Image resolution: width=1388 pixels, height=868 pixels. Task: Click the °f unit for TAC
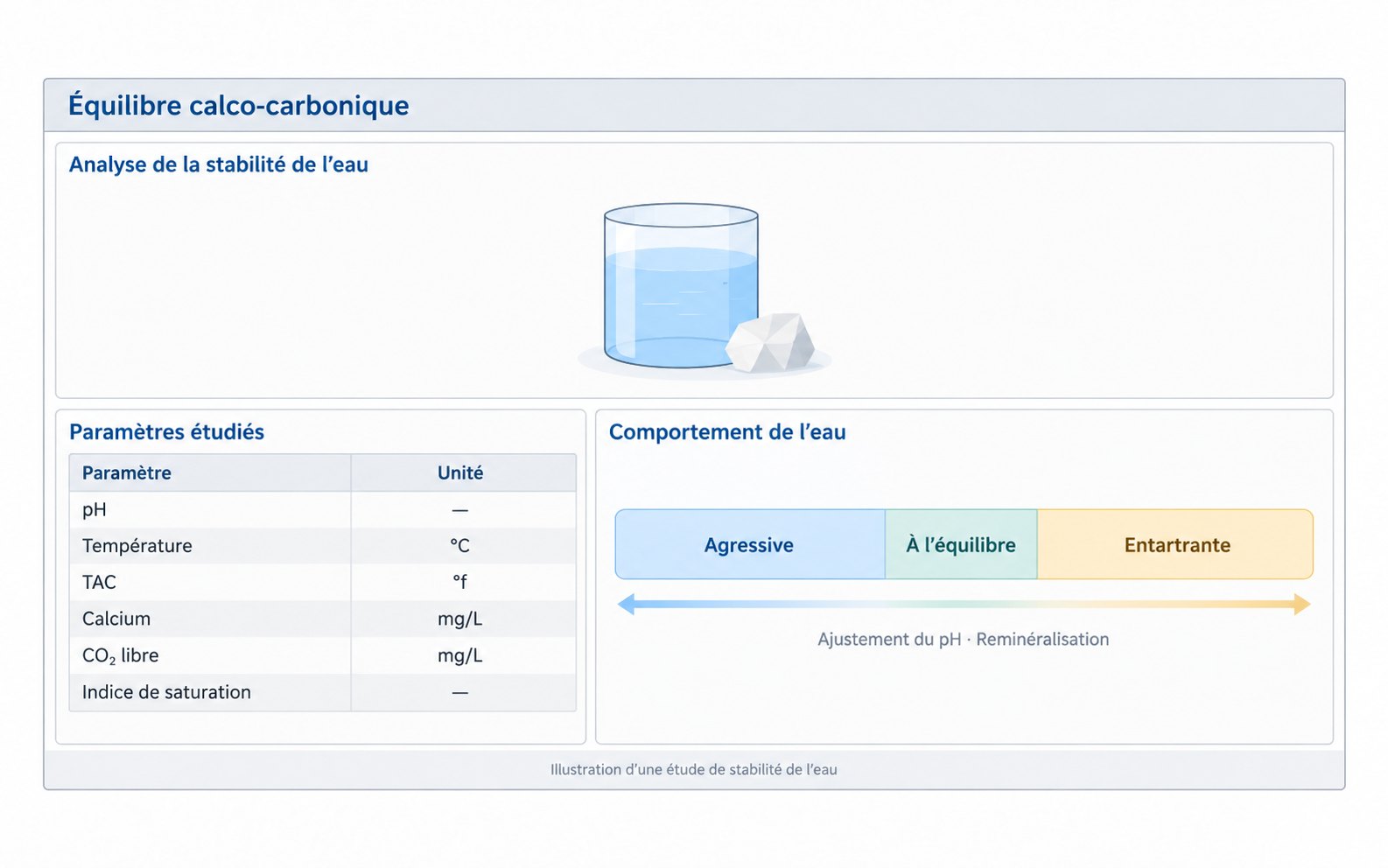460,582
